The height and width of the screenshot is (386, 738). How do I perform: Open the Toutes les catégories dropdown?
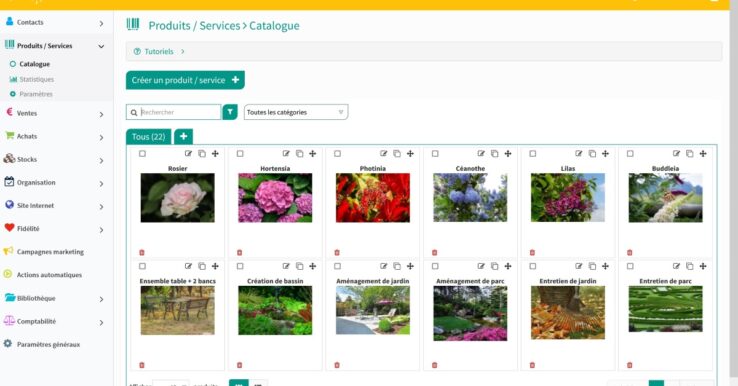(x=296, y=112)
